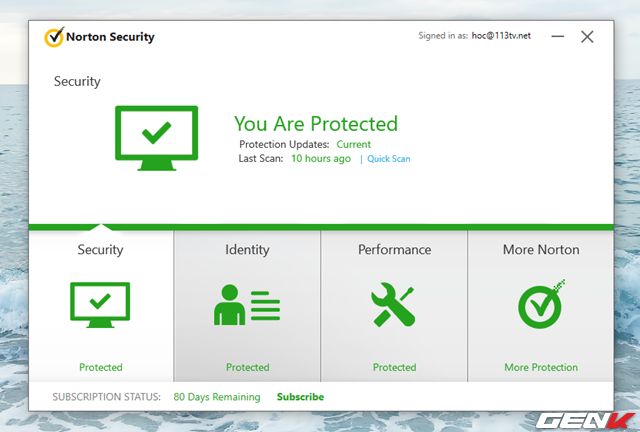The height and width of the screenshot is (432, 640).
Task: Switch to the Performance tab
Action: point(394,306)
